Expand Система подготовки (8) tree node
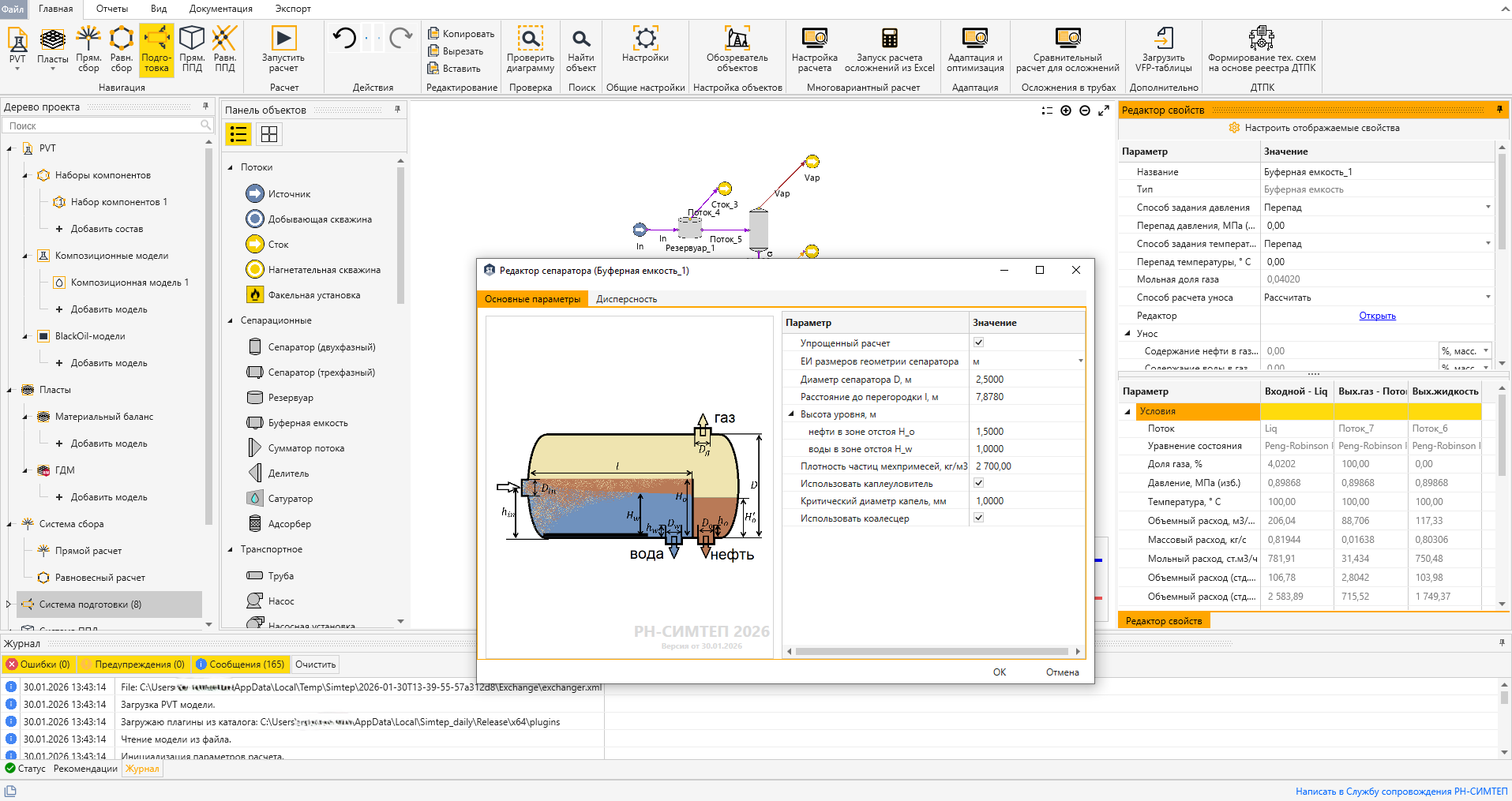This screenshot has width=1512, height=801. pyautogui.click(x=9, y=604)
